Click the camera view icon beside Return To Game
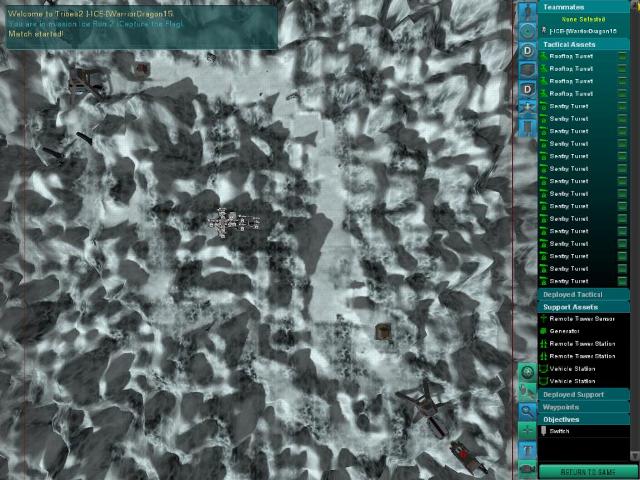The height and width of the screenshot is (480, 640). [x=527, y=469]
